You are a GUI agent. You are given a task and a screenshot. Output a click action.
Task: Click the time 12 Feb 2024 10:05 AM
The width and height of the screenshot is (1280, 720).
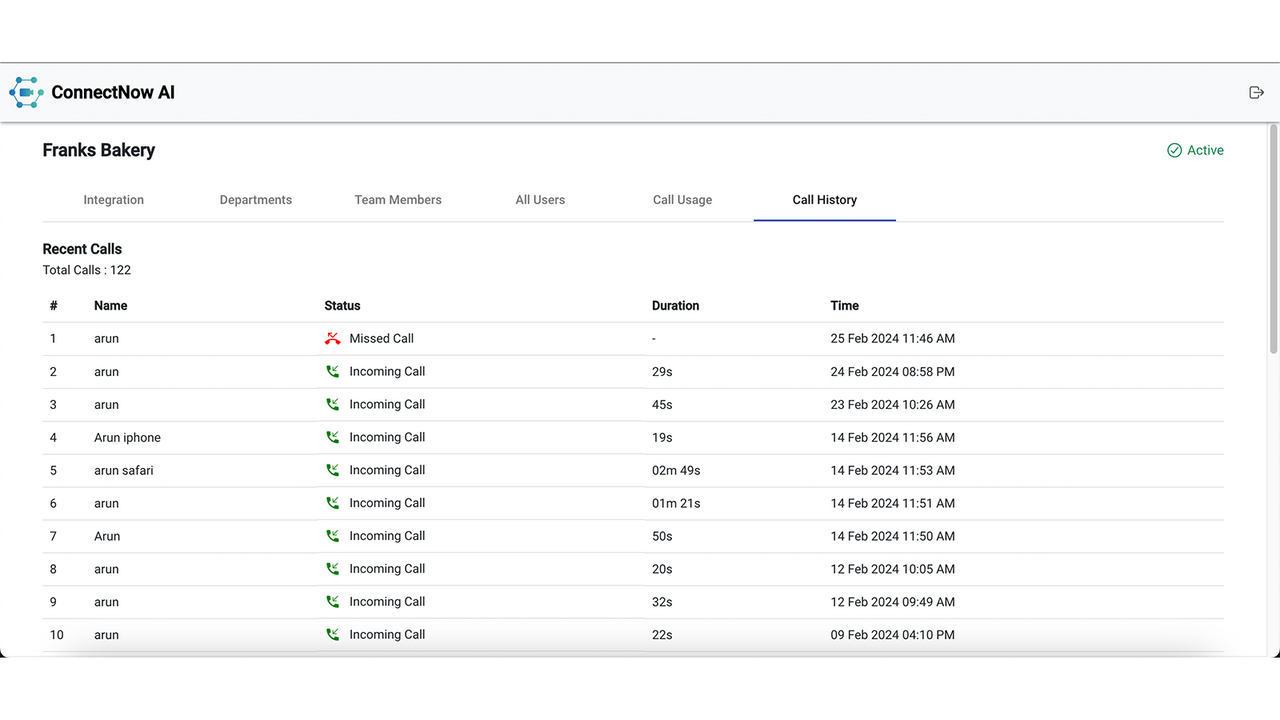(x=893, y=570)
